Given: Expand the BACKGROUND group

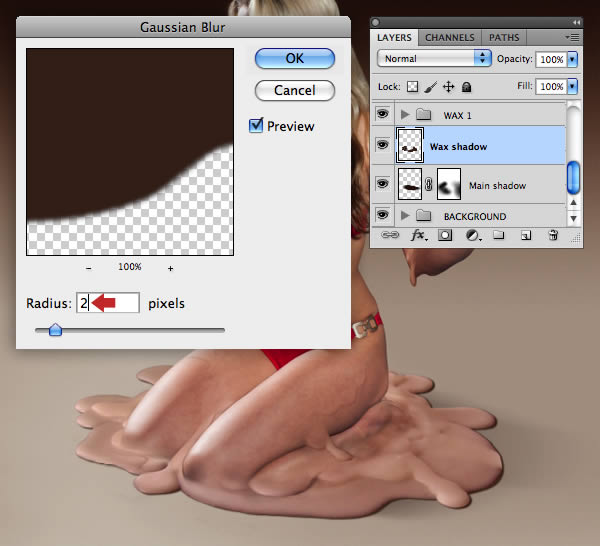Looking at the screenshot, I should [405, 215].
